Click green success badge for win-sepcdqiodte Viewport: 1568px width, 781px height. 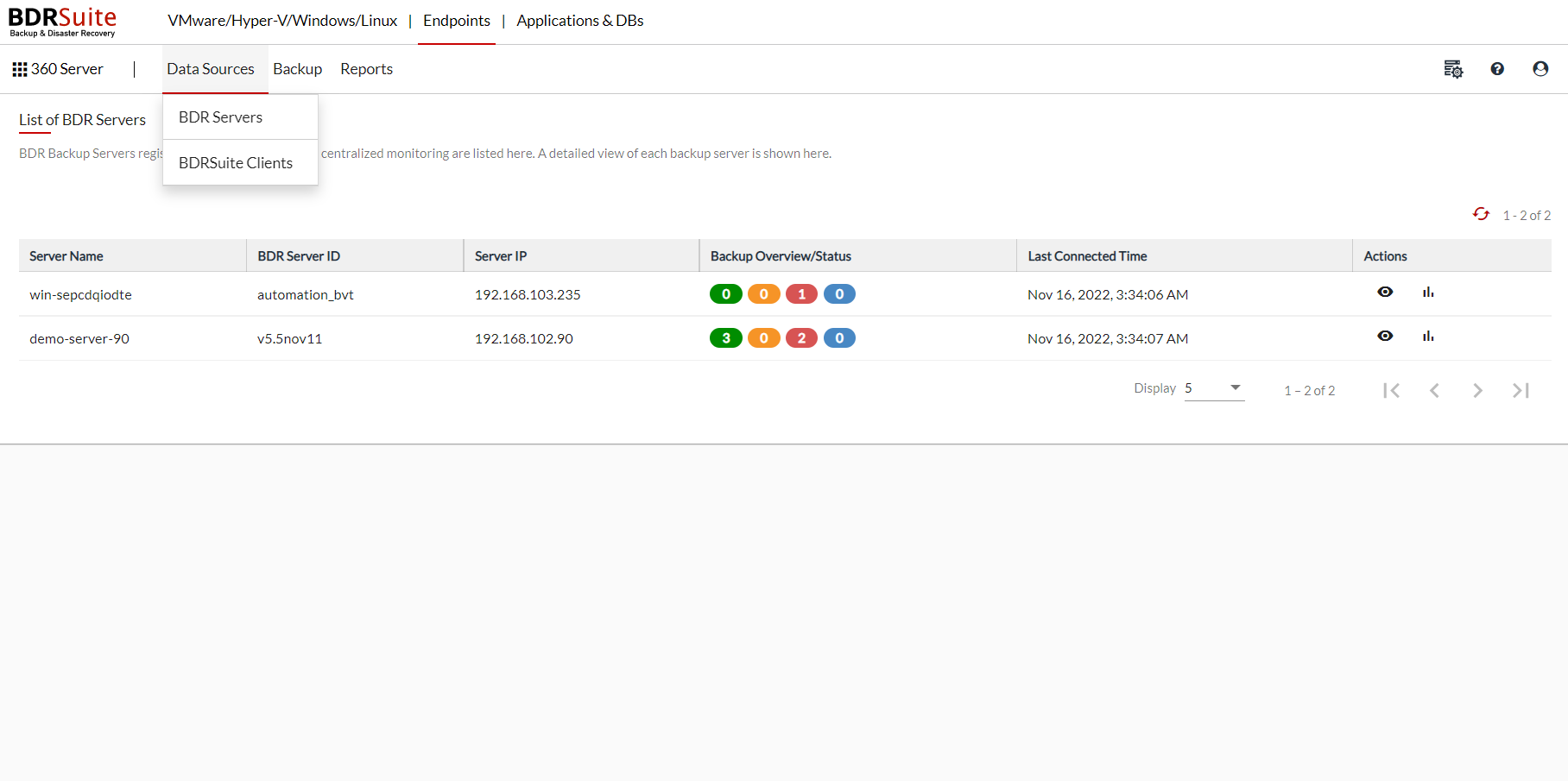[726, 294]
